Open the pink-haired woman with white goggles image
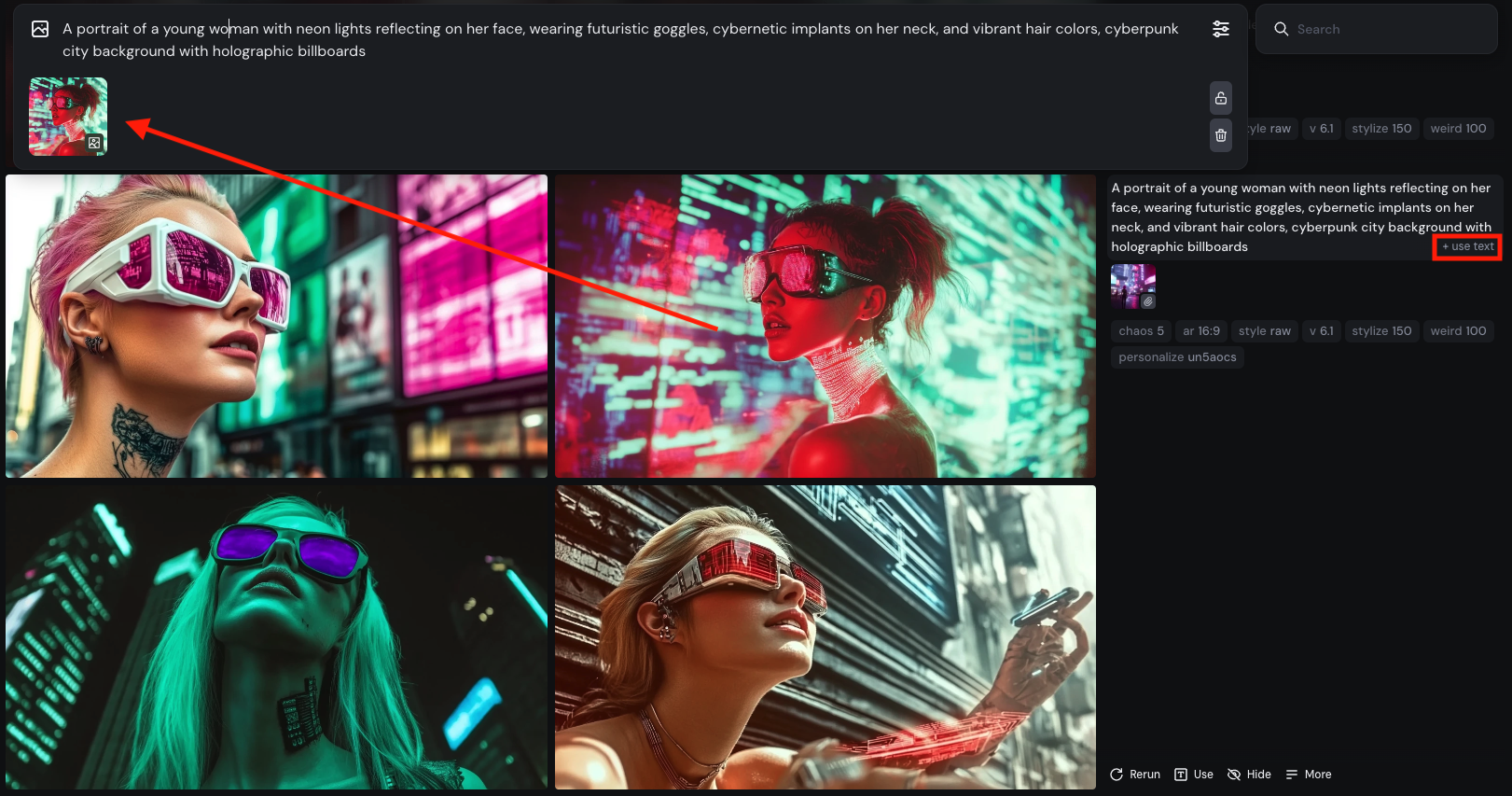Viewport: 1512px width, 796px height. (x=276, y=326)
